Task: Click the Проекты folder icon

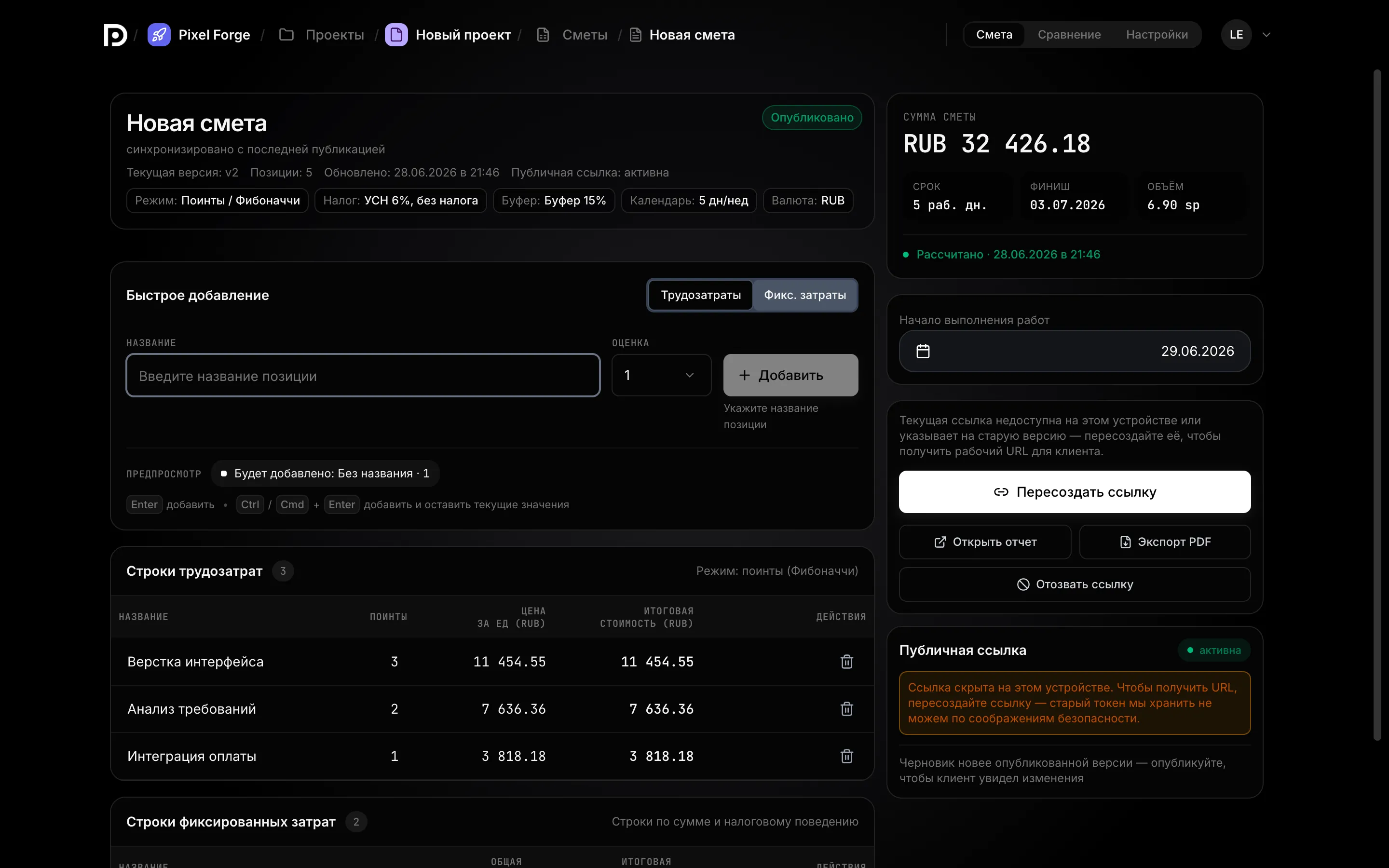Action: coord(286,35)
